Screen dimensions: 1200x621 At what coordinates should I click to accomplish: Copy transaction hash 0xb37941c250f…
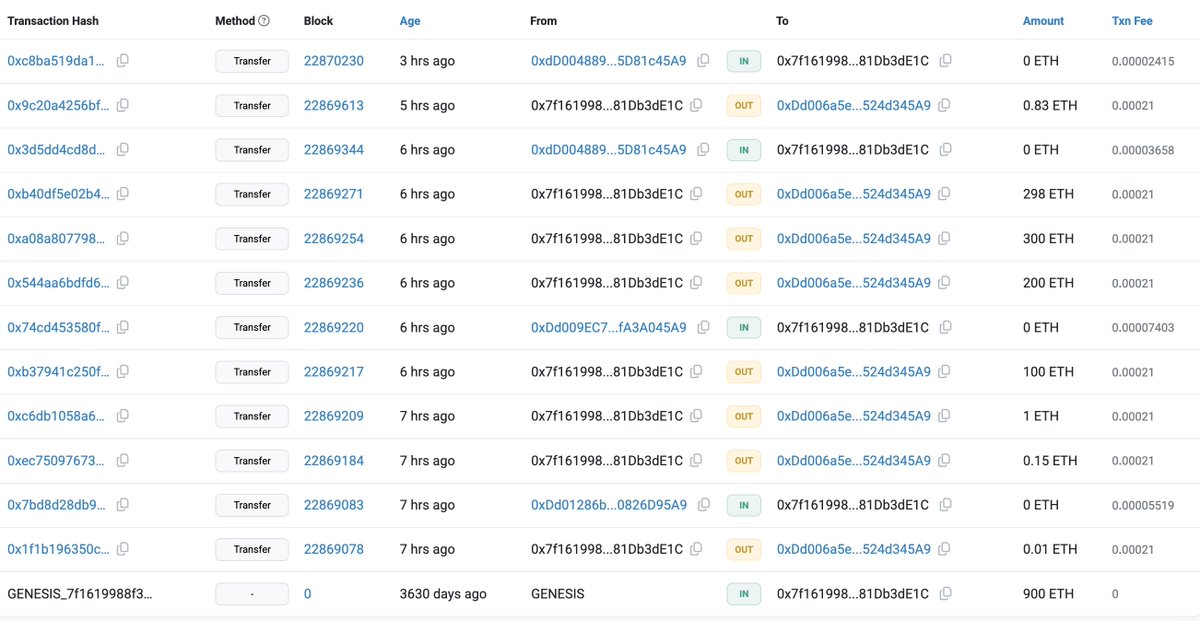click(123, 372)
